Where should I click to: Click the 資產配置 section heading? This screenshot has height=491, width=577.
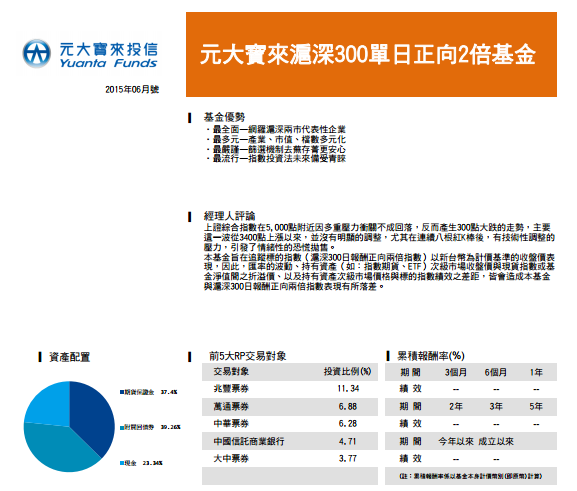click(70, 357)
